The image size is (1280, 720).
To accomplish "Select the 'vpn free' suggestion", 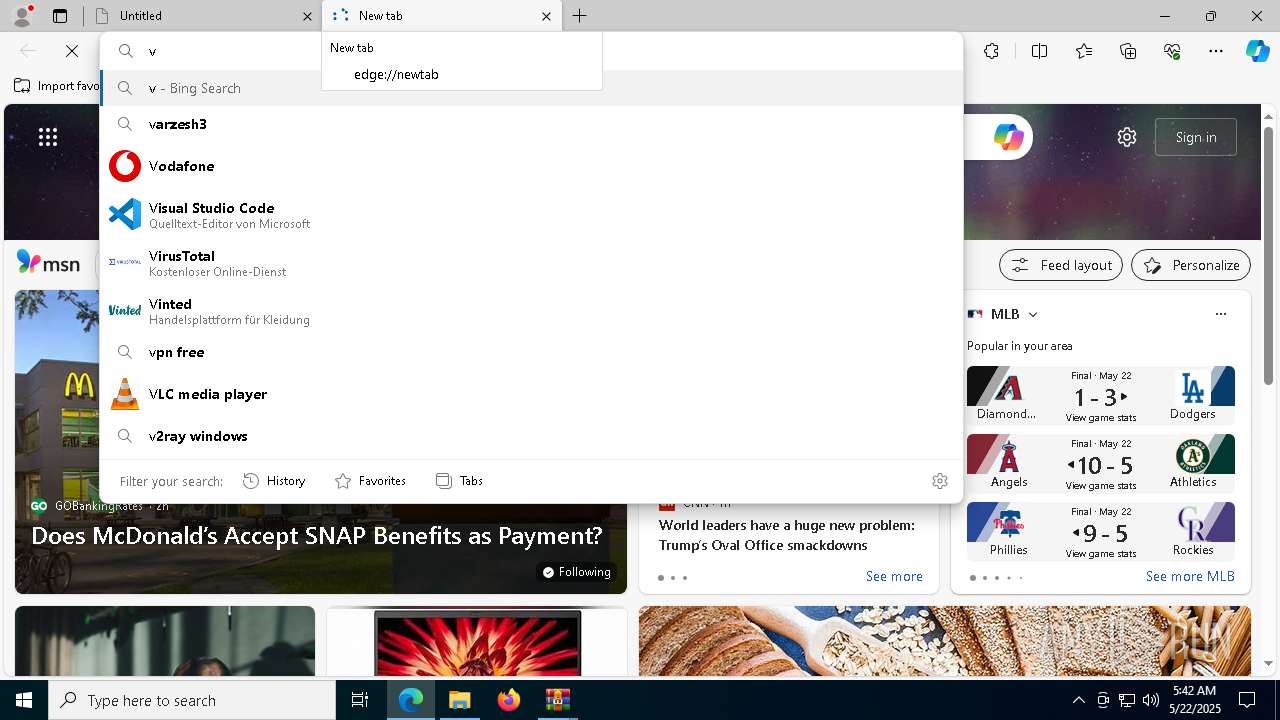I will tap(530, 352).
